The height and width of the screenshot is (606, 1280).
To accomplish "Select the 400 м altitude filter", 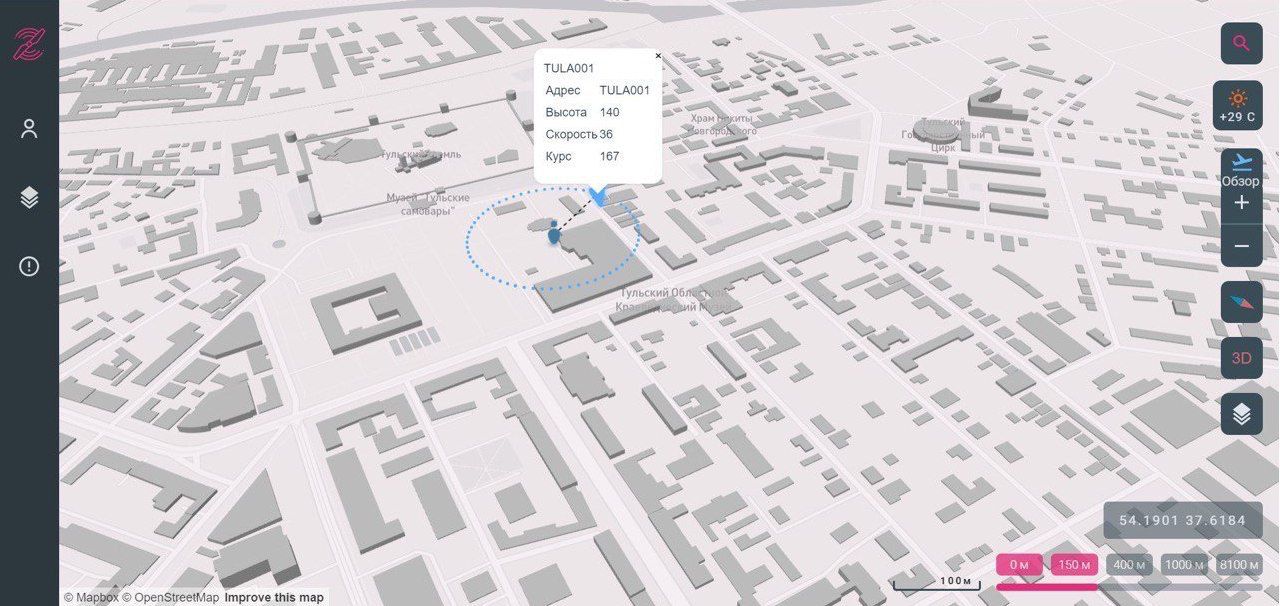I will point(1129,565).
